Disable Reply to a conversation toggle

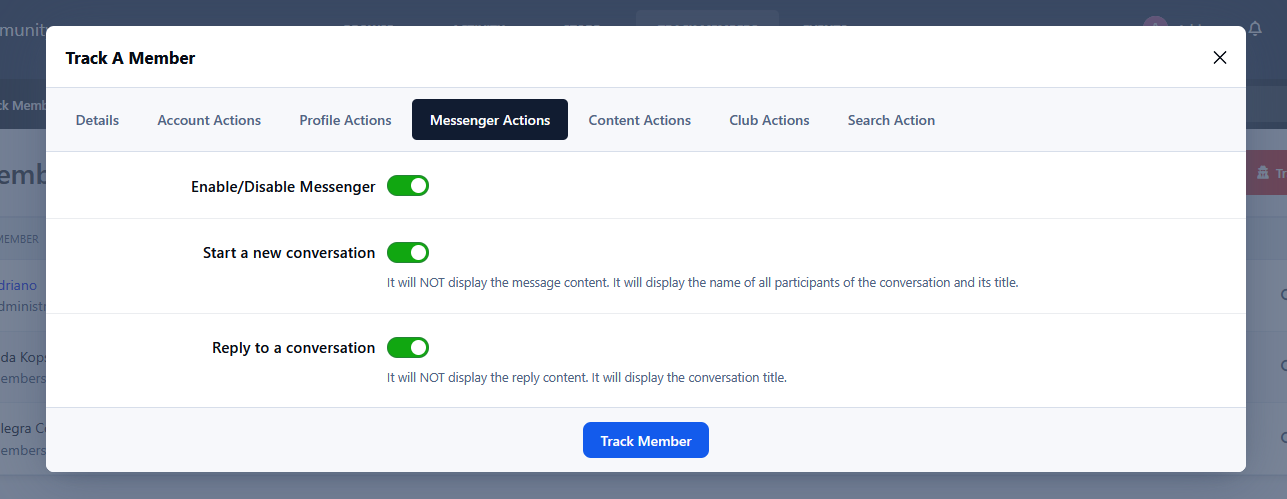click(x=408, y=348)
